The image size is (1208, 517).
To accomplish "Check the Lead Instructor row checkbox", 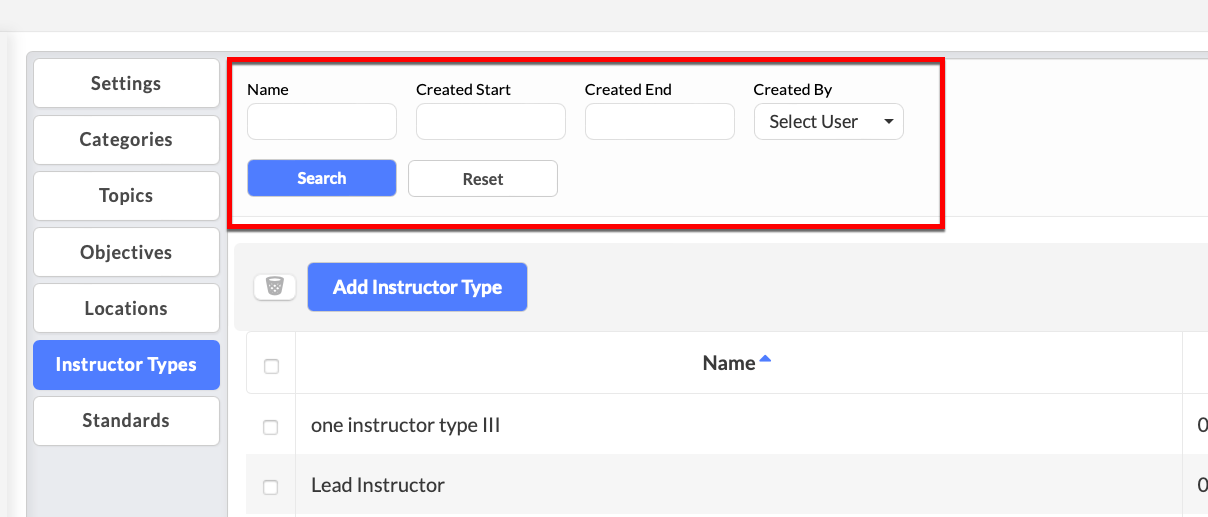I will [271, 487].
